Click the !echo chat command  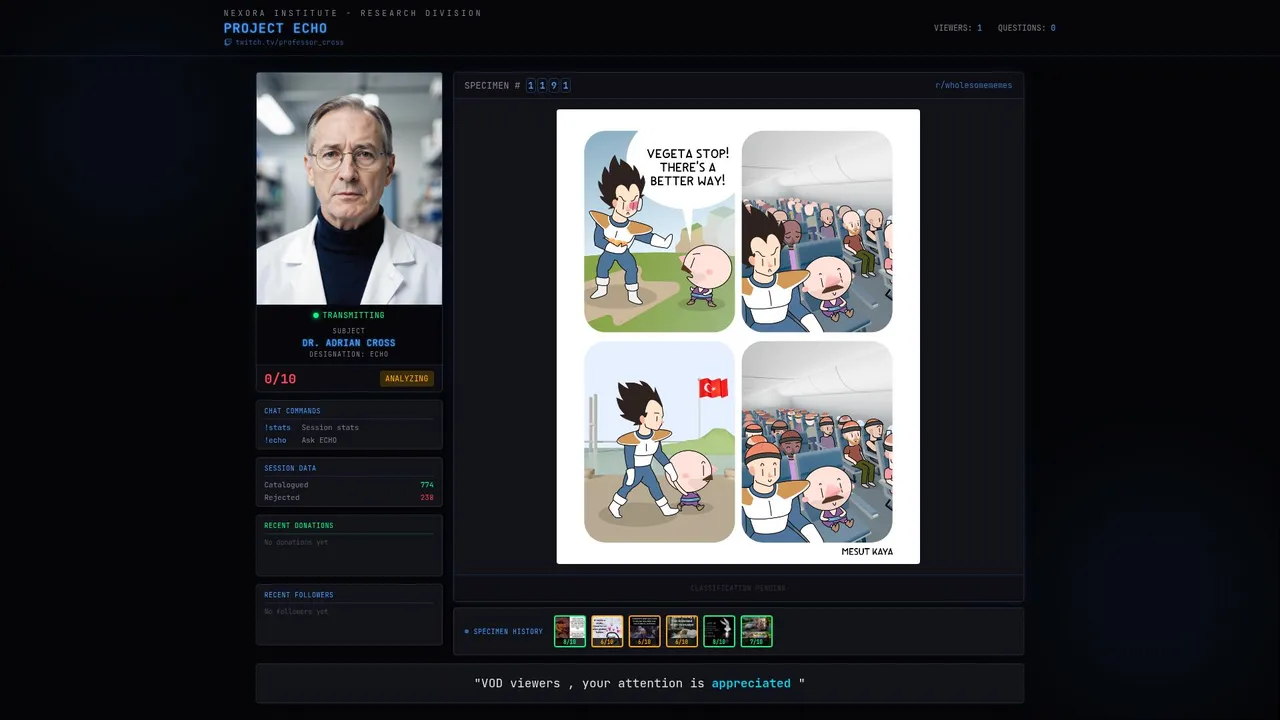point(275,440)
